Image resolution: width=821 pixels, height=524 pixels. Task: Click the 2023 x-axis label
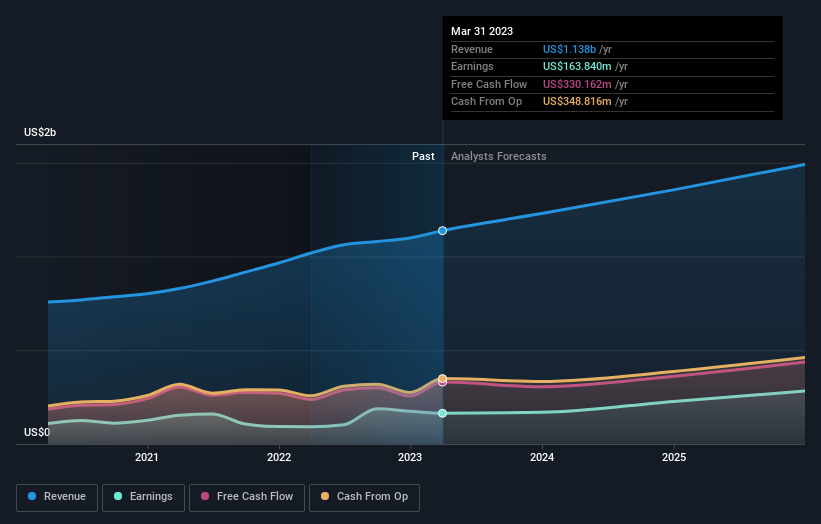click(410, 458)
